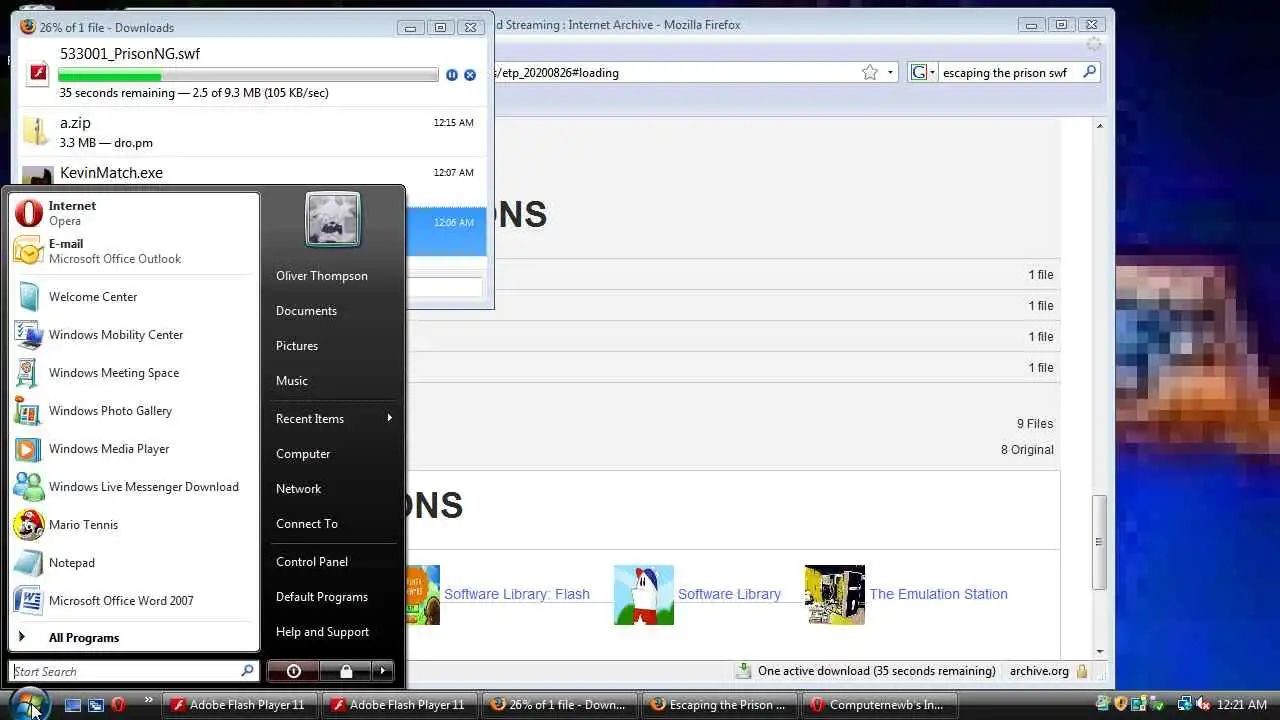This screenshot has height=720, width=1280.
Task: Open Windows Photo Gallery
Action: click(x=133, y=411)
